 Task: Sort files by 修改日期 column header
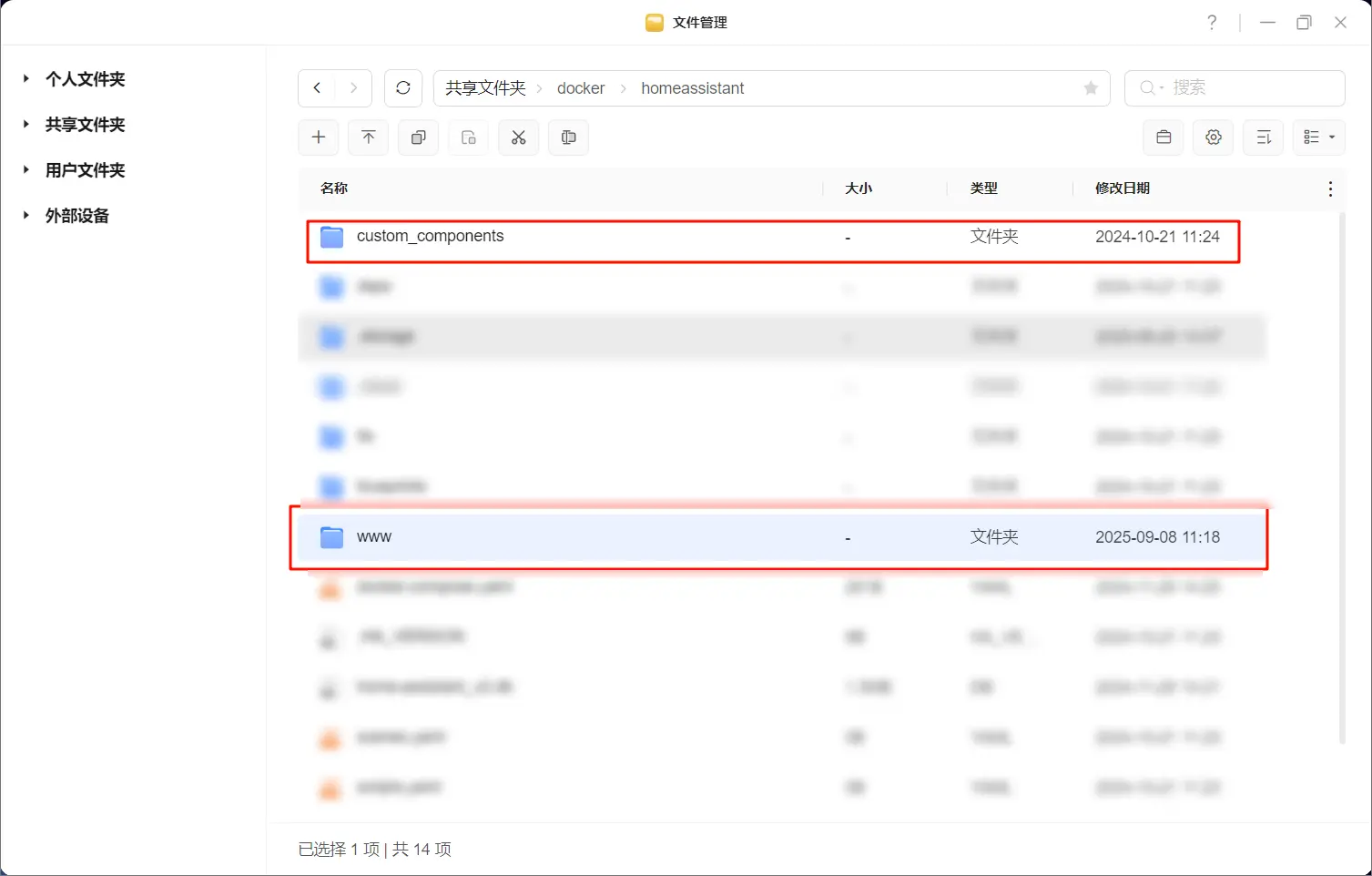[1123, 188]
